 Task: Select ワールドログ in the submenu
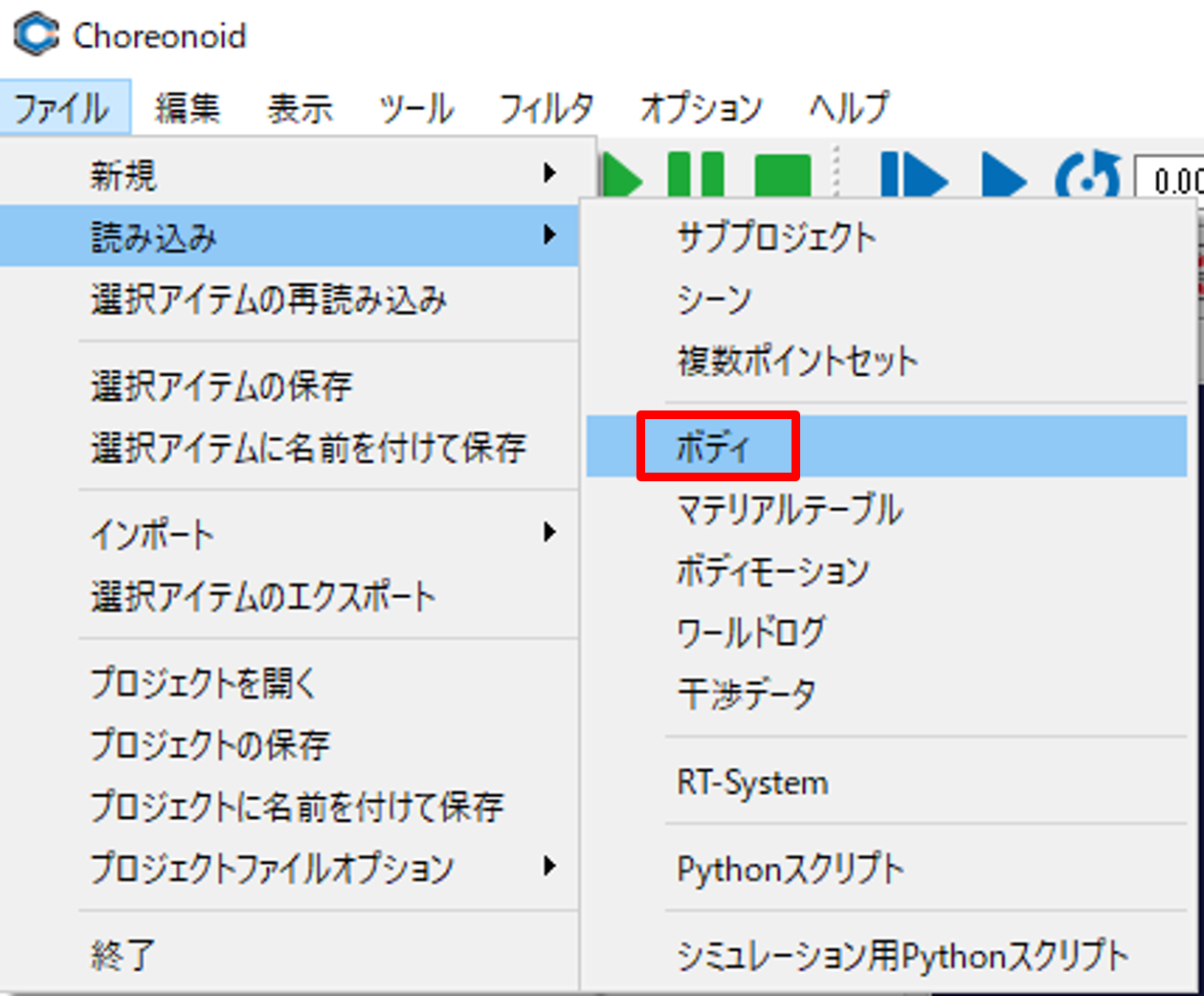[x=886, y=632]
